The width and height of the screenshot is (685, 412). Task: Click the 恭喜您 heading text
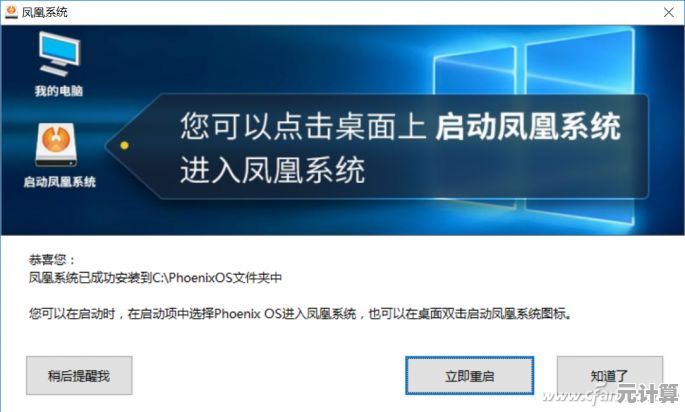click(52, 260)
